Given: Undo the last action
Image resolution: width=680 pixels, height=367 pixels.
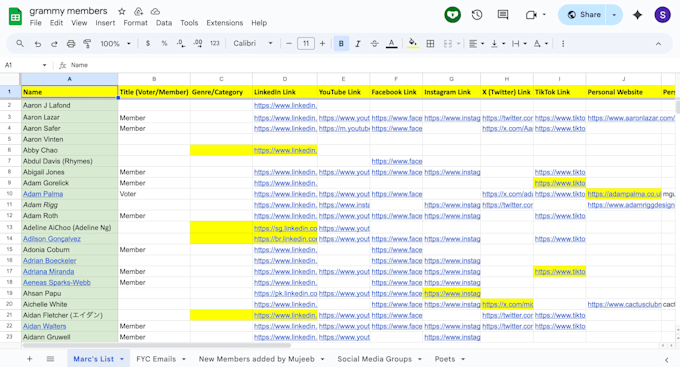Looking at the screenshot, I should coord(38,43).
